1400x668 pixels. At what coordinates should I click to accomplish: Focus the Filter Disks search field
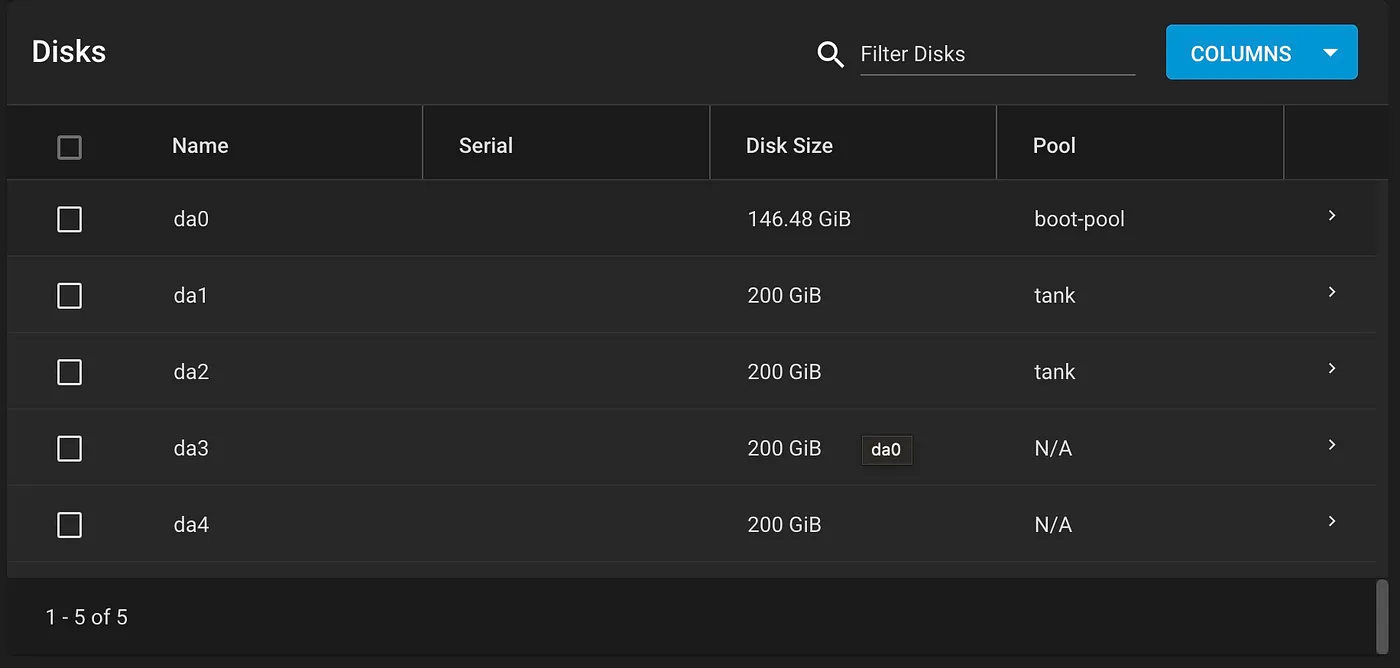coord(997,54)
